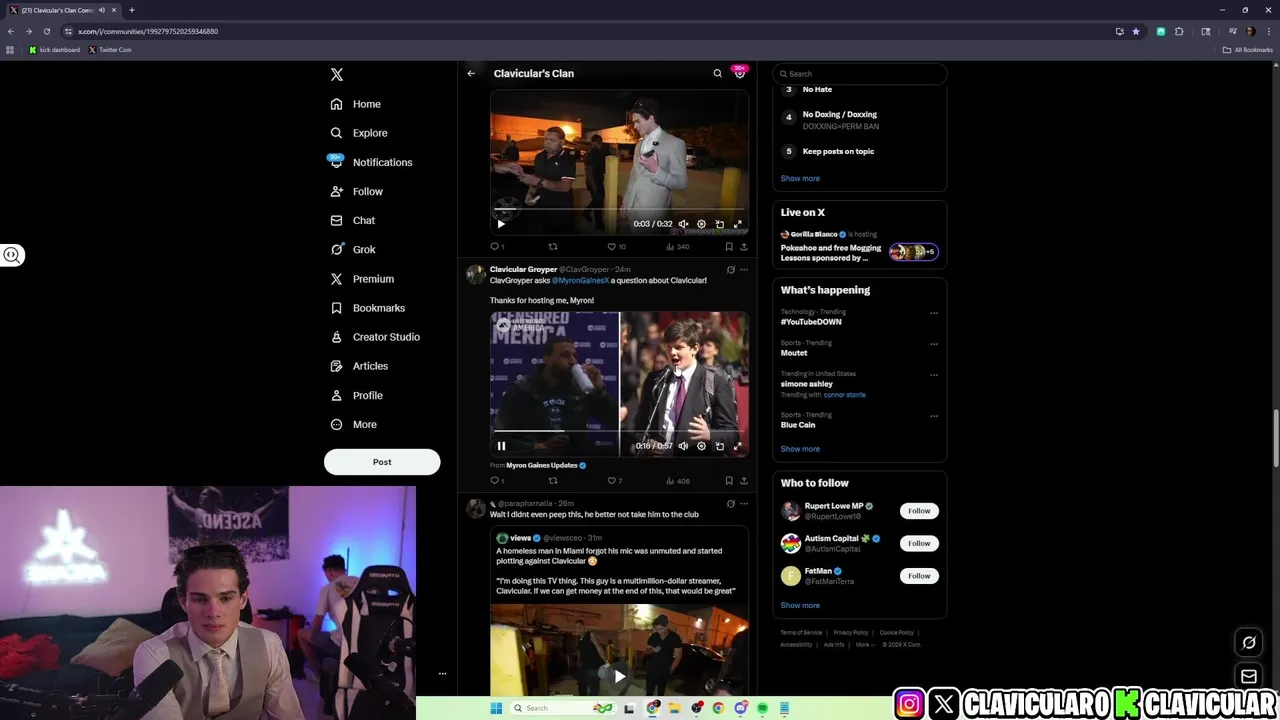This screenshot has width=1280, height=720.
Task: Follow Autism Capital
Action: pos(919,543)
